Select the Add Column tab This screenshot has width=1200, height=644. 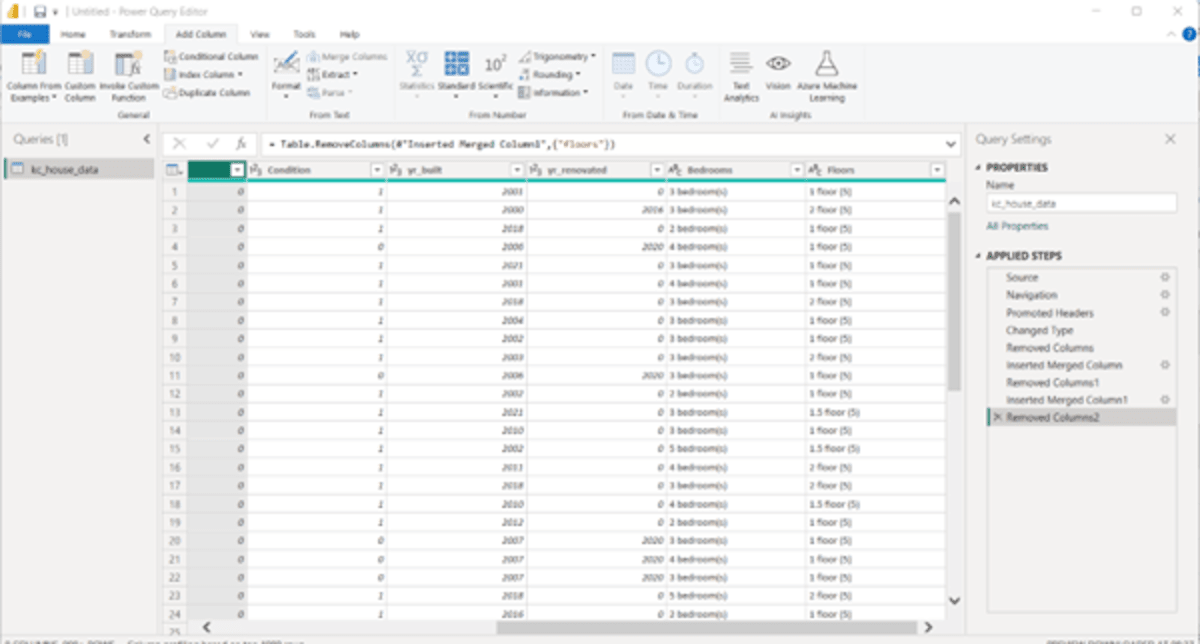coord(201,34)
